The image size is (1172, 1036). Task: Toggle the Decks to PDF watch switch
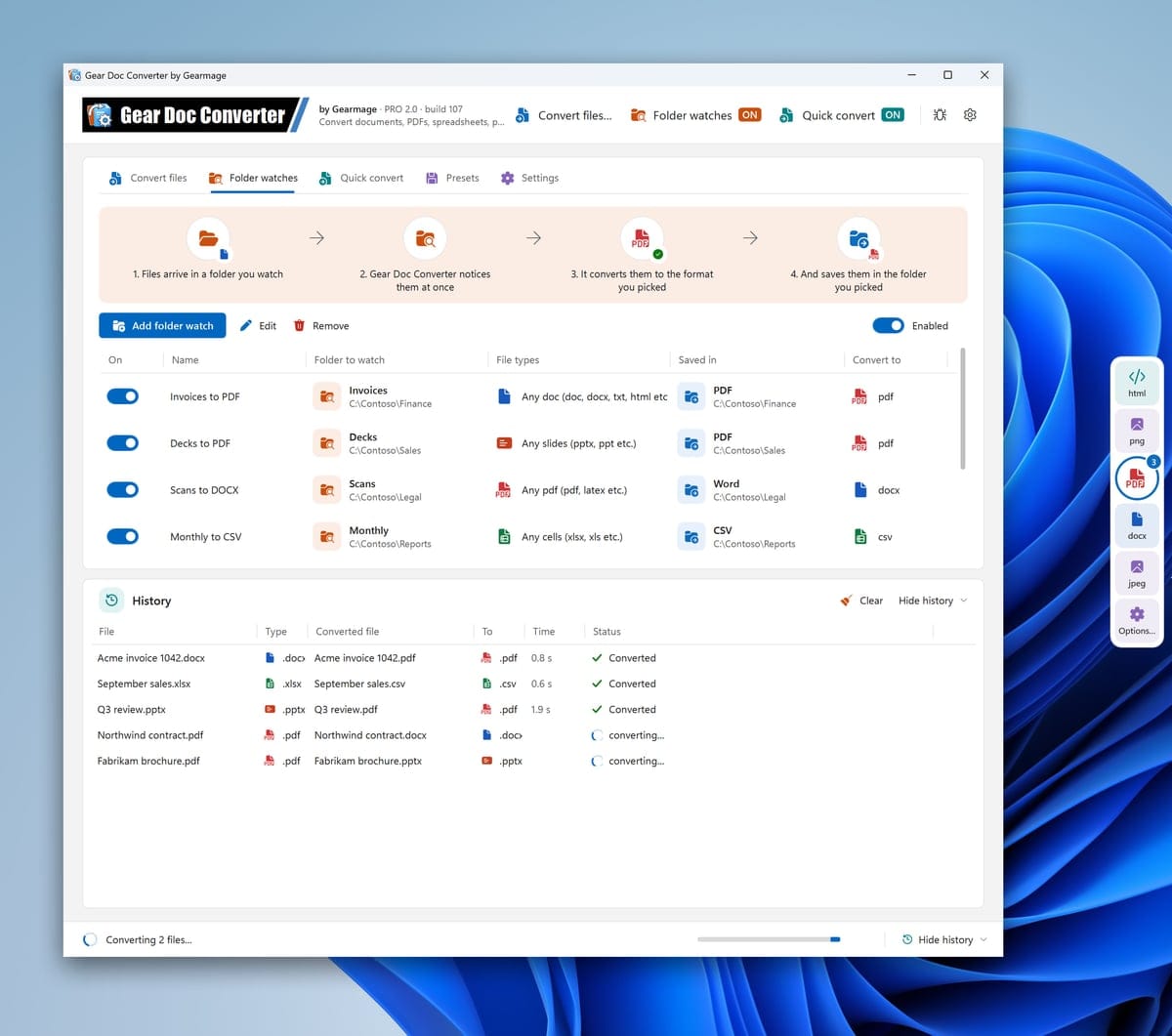(x=122, y=443)
